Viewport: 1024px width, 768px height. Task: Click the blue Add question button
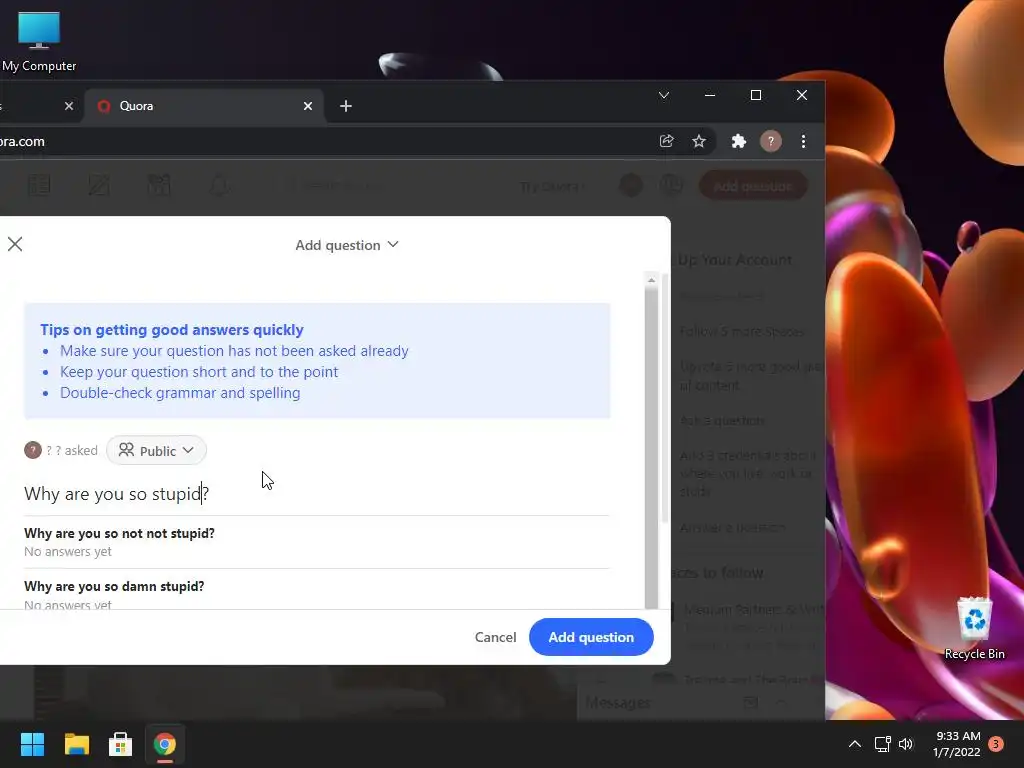point(591,637)
